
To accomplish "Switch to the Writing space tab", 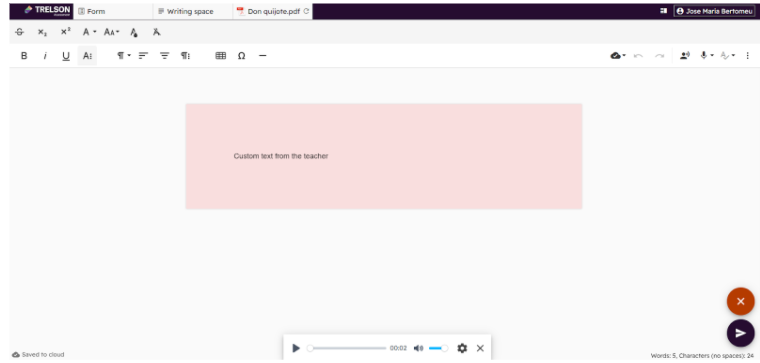I will (x=193, y=11).
